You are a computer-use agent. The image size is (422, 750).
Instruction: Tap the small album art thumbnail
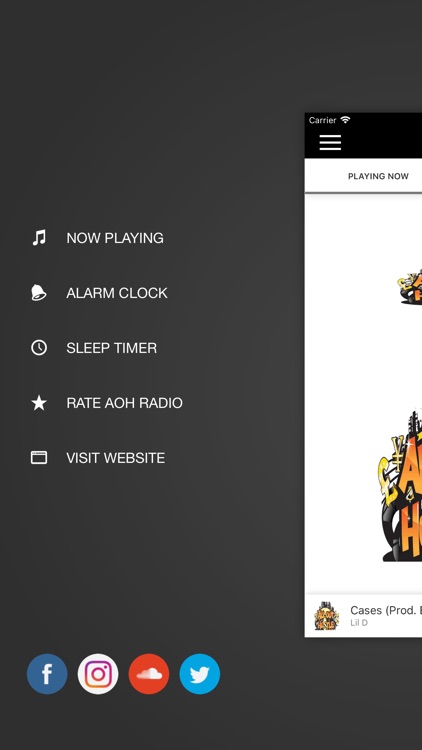click(327, 617)
